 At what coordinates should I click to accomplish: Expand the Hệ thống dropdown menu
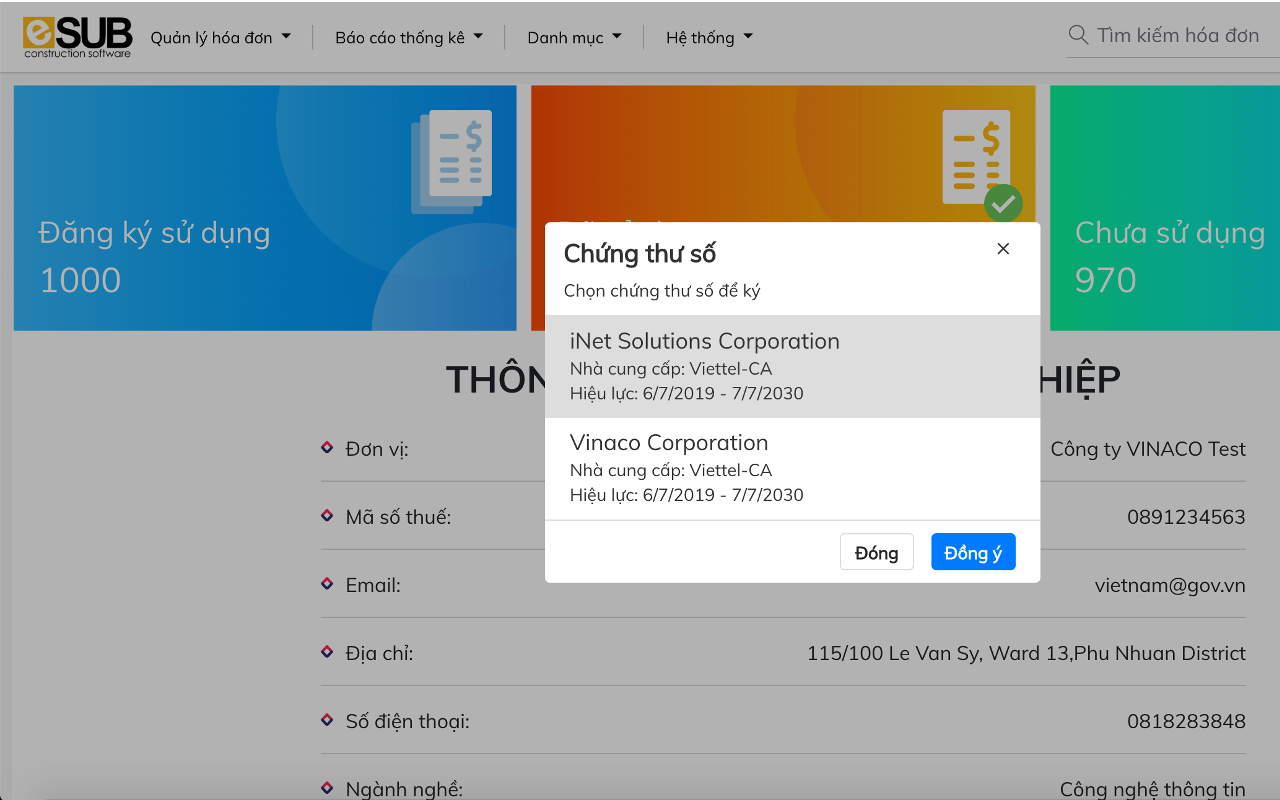click(x=710, y=37)
